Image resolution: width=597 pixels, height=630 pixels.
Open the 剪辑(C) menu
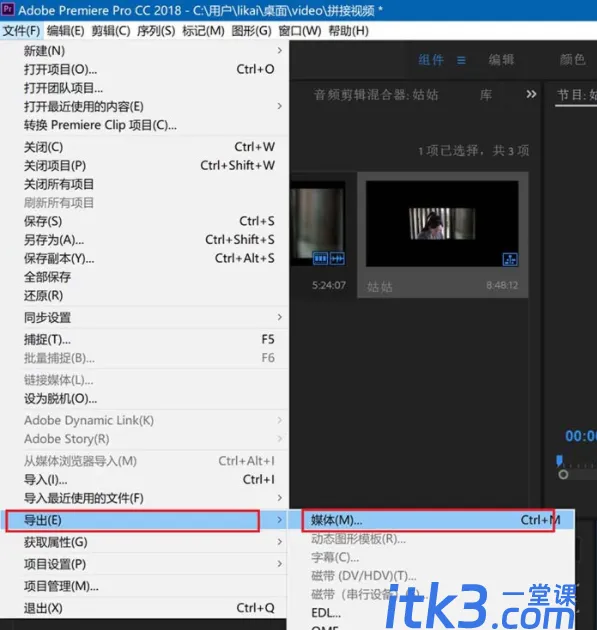click(111, 31)
